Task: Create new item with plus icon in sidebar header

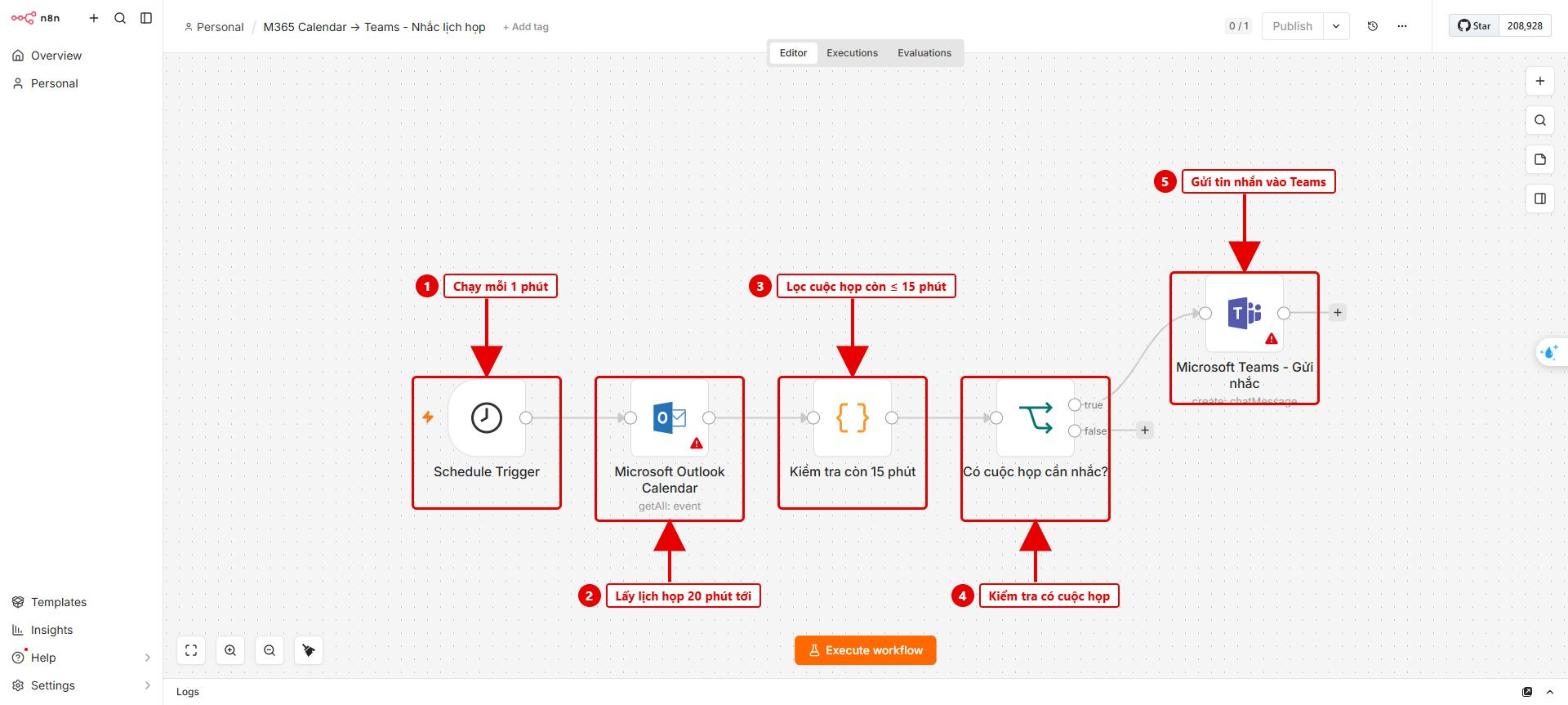Action: [94, 18]
